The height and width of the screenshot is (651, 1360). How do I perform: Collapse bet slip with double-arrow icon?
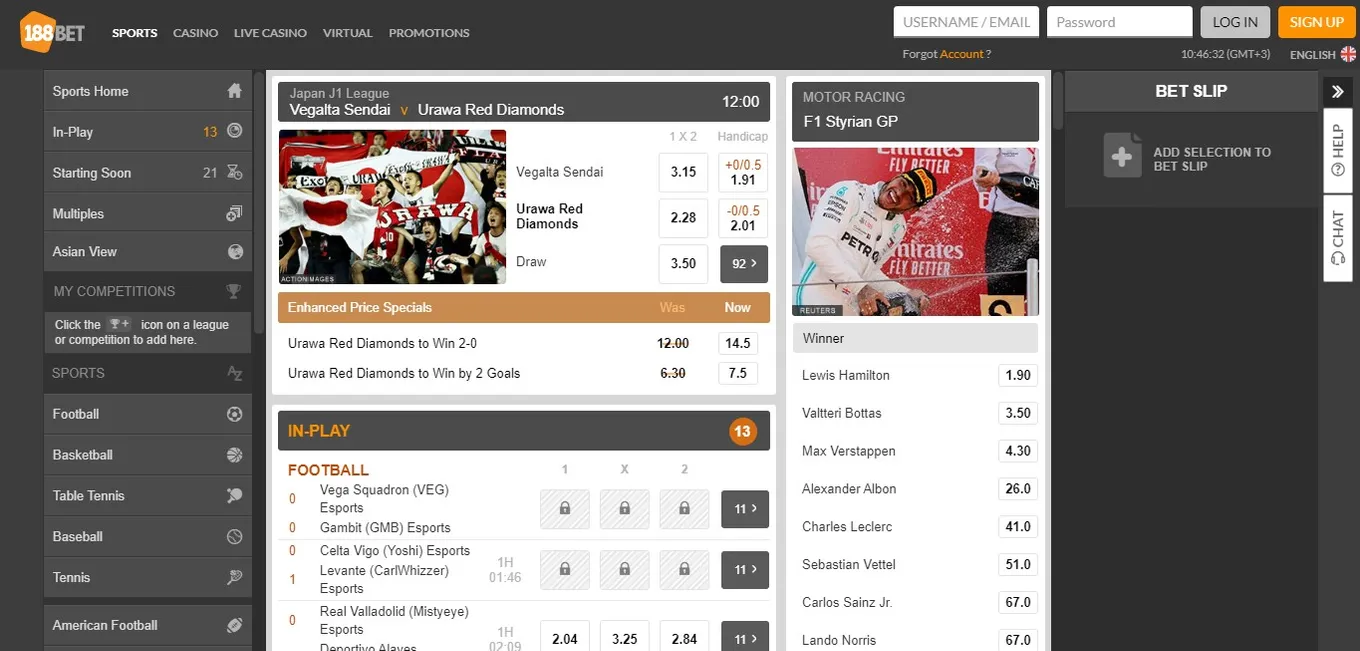1338,91
